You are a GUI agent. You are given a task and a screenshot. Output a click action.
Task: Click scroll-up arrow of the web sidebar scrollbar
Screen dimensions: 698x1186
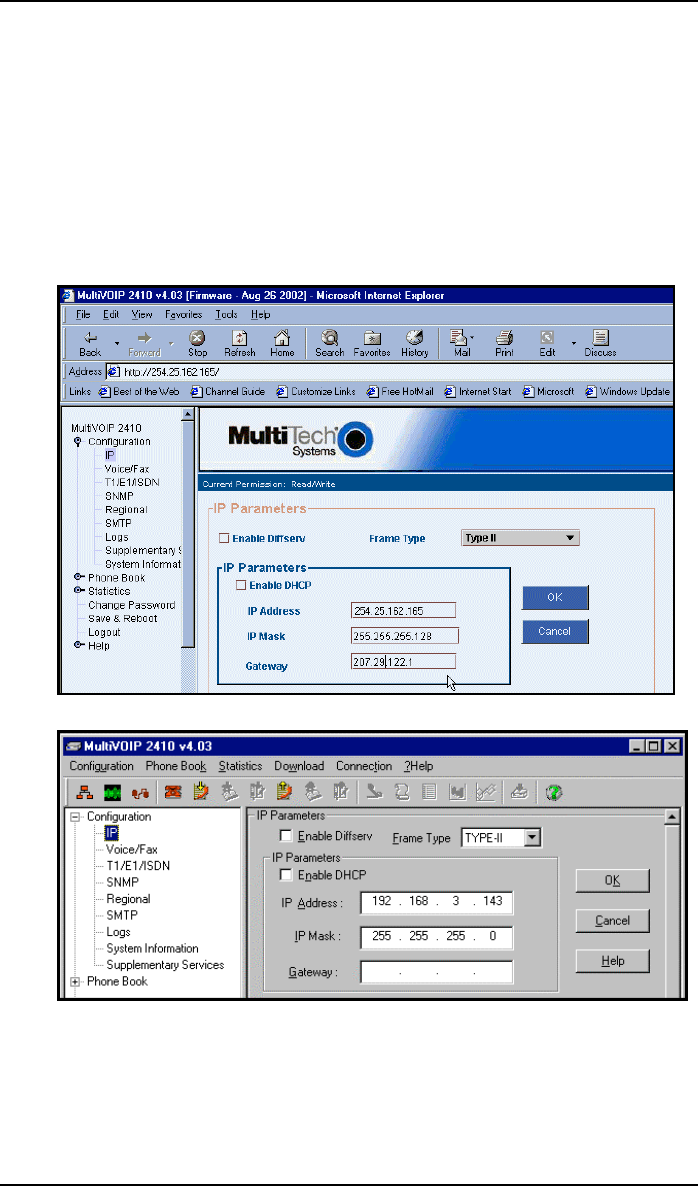[x=188, y=414]
